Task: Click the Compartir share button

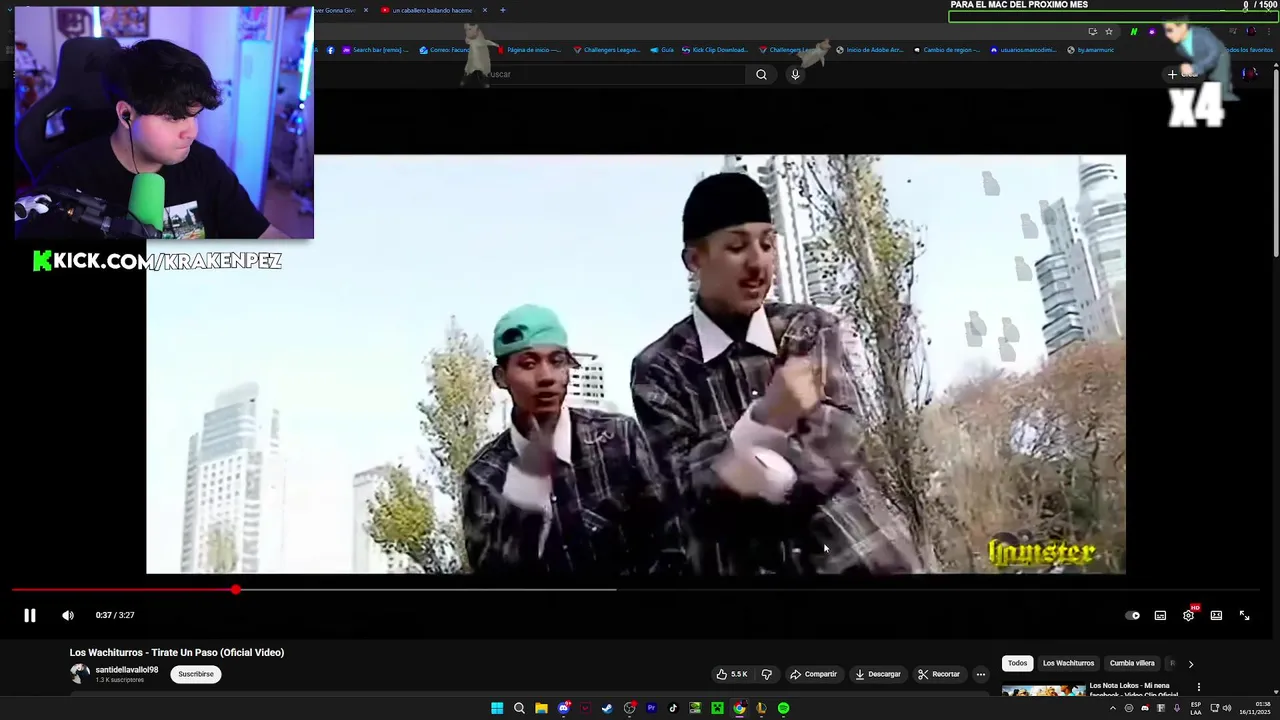Action: [813, 674]
